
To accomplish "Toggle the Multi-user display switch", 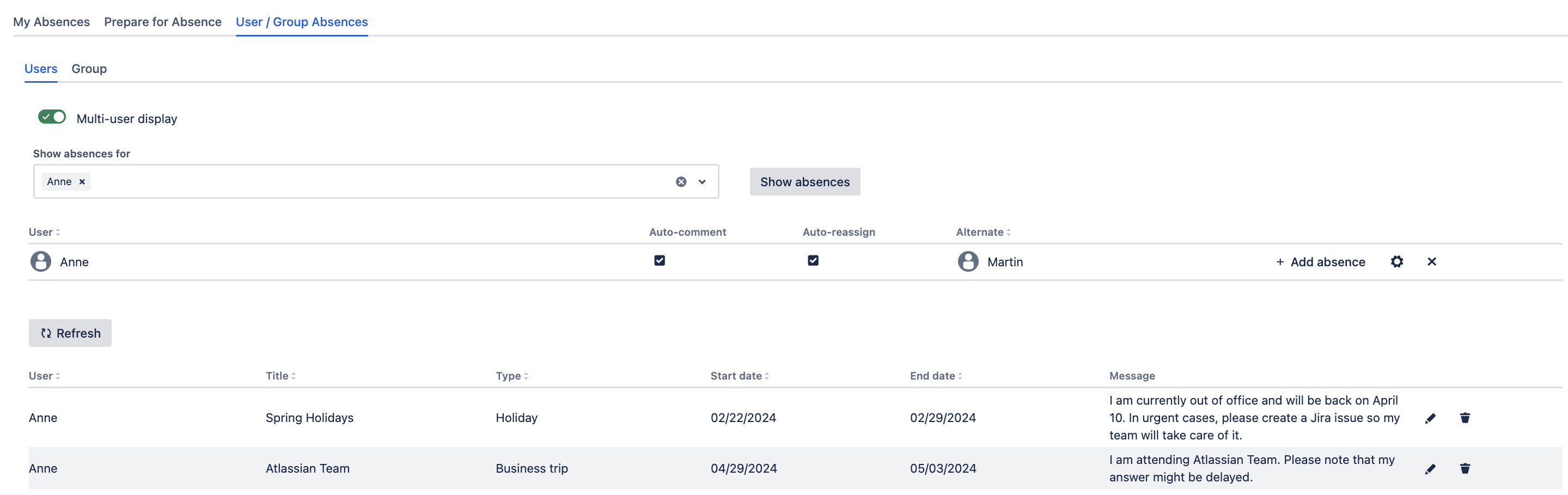I will point(52,117).
